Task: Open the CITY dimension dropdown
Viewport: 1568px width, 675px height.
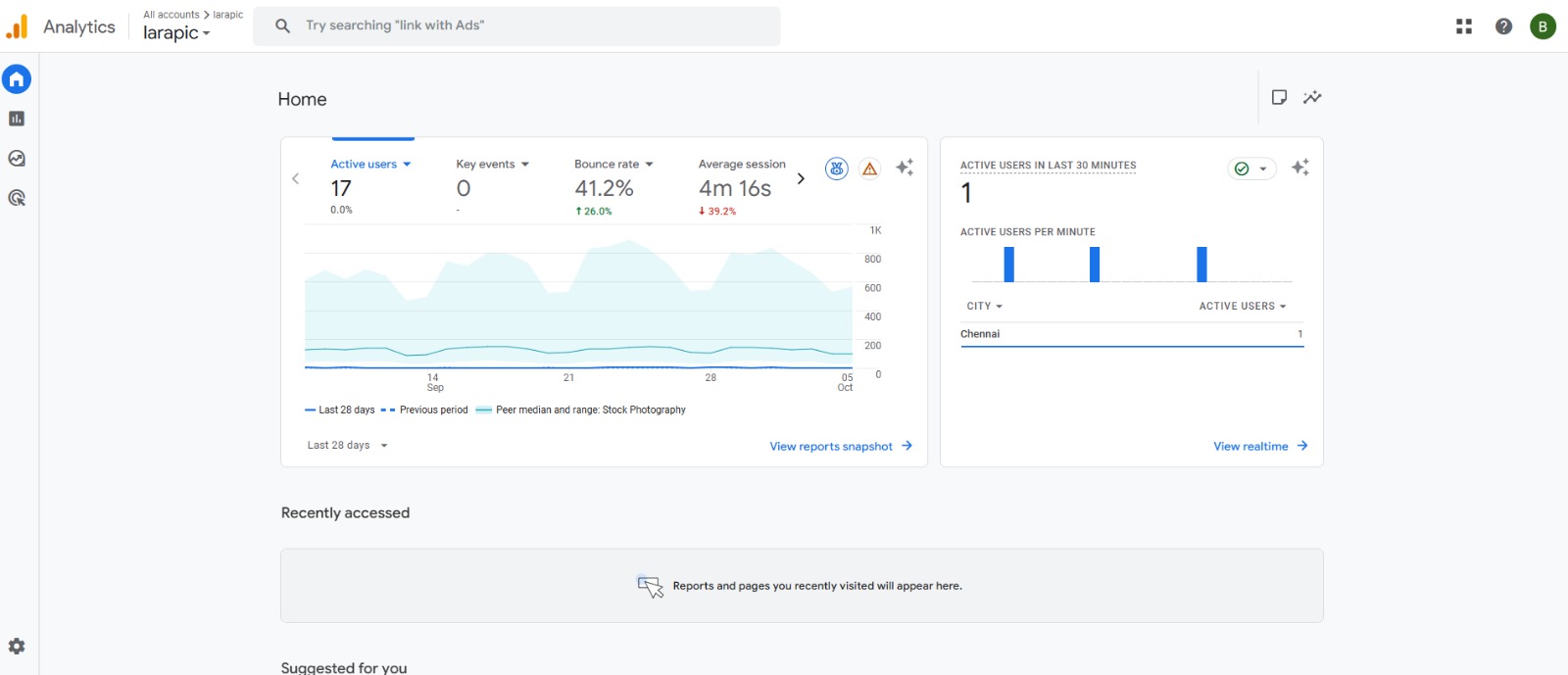Action: 984,307
